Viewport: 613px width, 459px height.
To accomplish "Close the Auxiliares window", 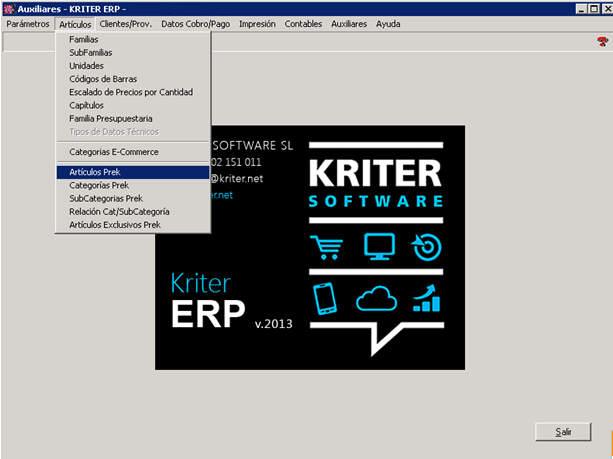I will click(607, 9).
